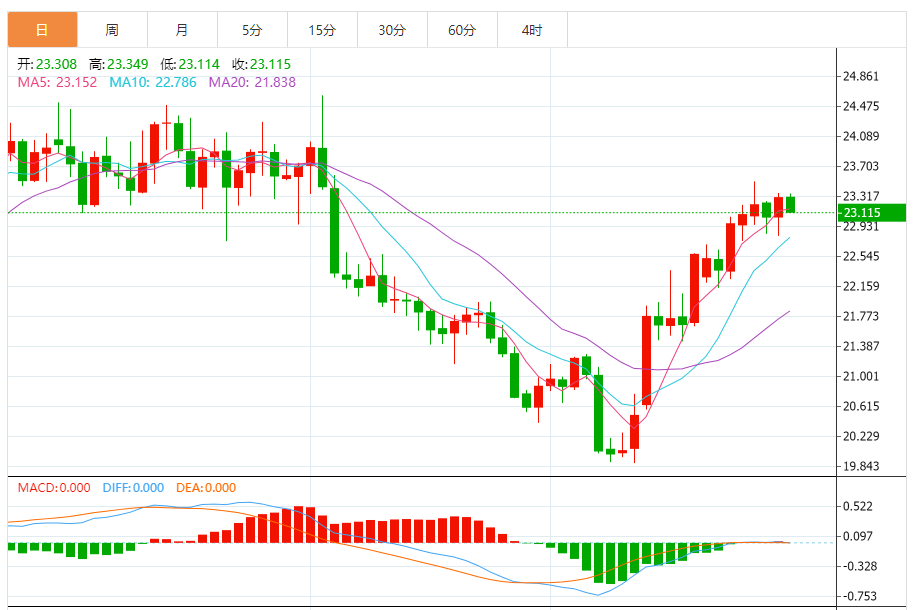The image size is (919, 610).
Task: Click the tall red candle rising from 20.9 to 21.8
Action: click(646, 360)
